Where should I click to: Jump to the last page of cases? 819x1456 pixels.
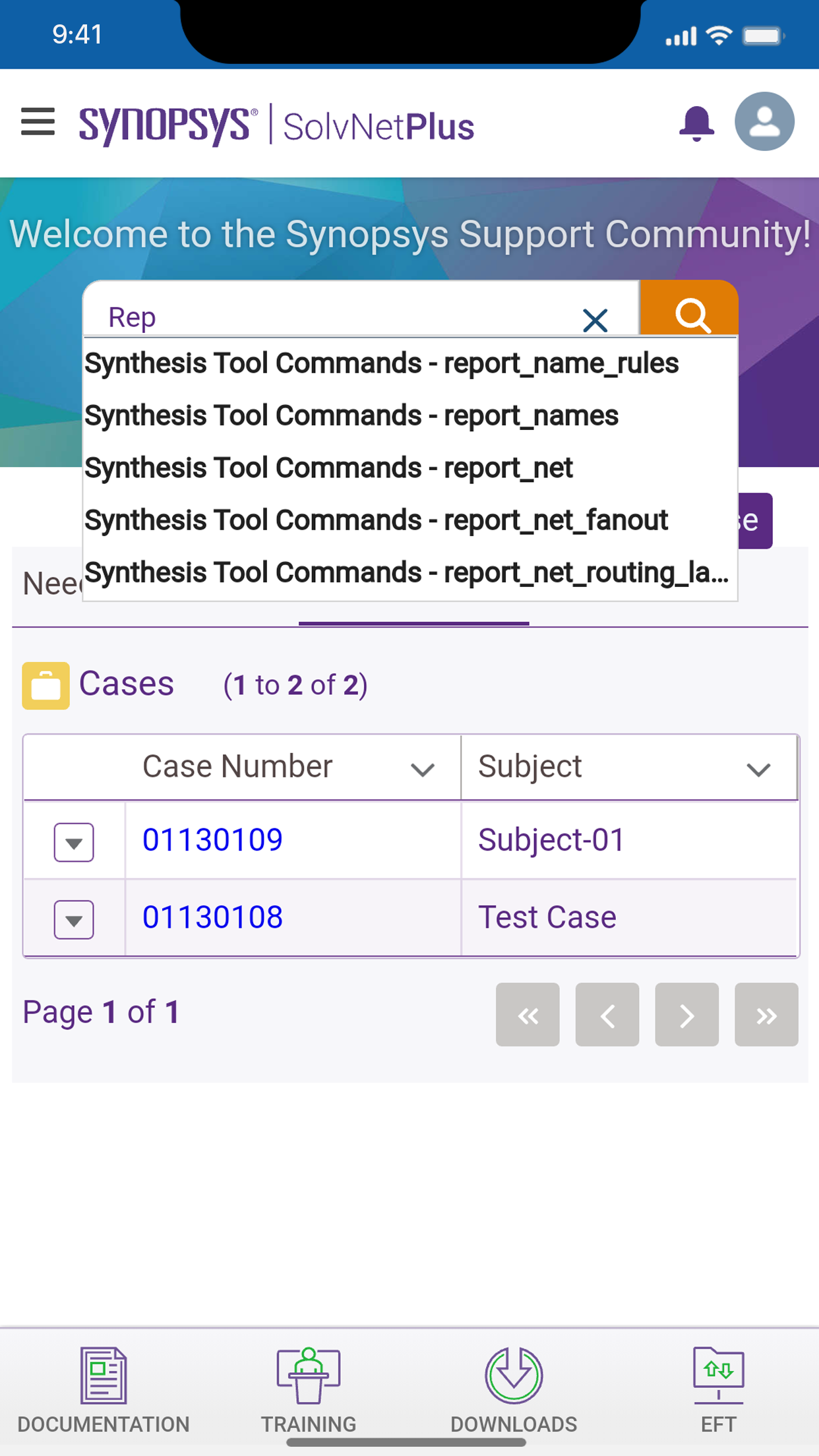767,1015
